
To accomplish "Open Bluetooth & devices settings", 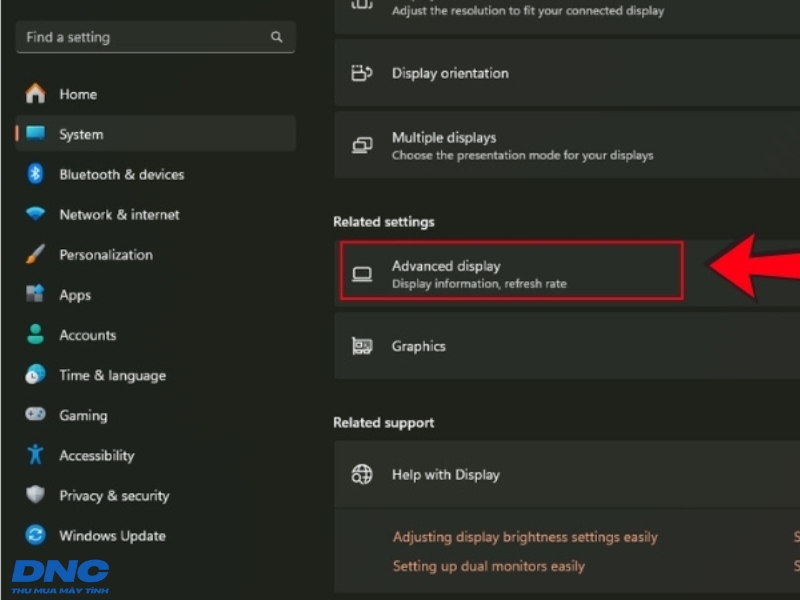I will pos(156,174).
